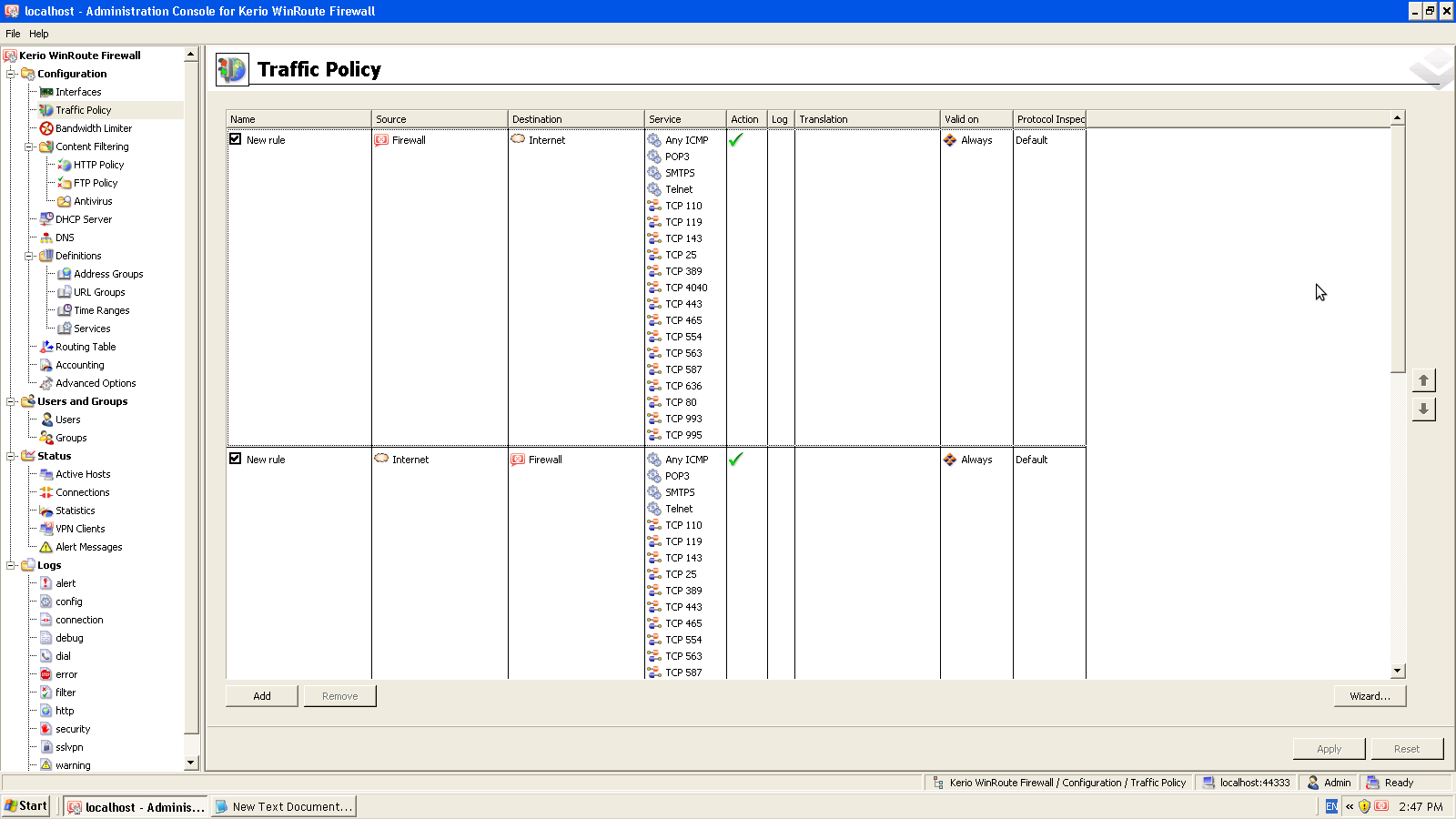1456x819 pixels.
Task: Open the http log tree item
Action: (65, 711)
